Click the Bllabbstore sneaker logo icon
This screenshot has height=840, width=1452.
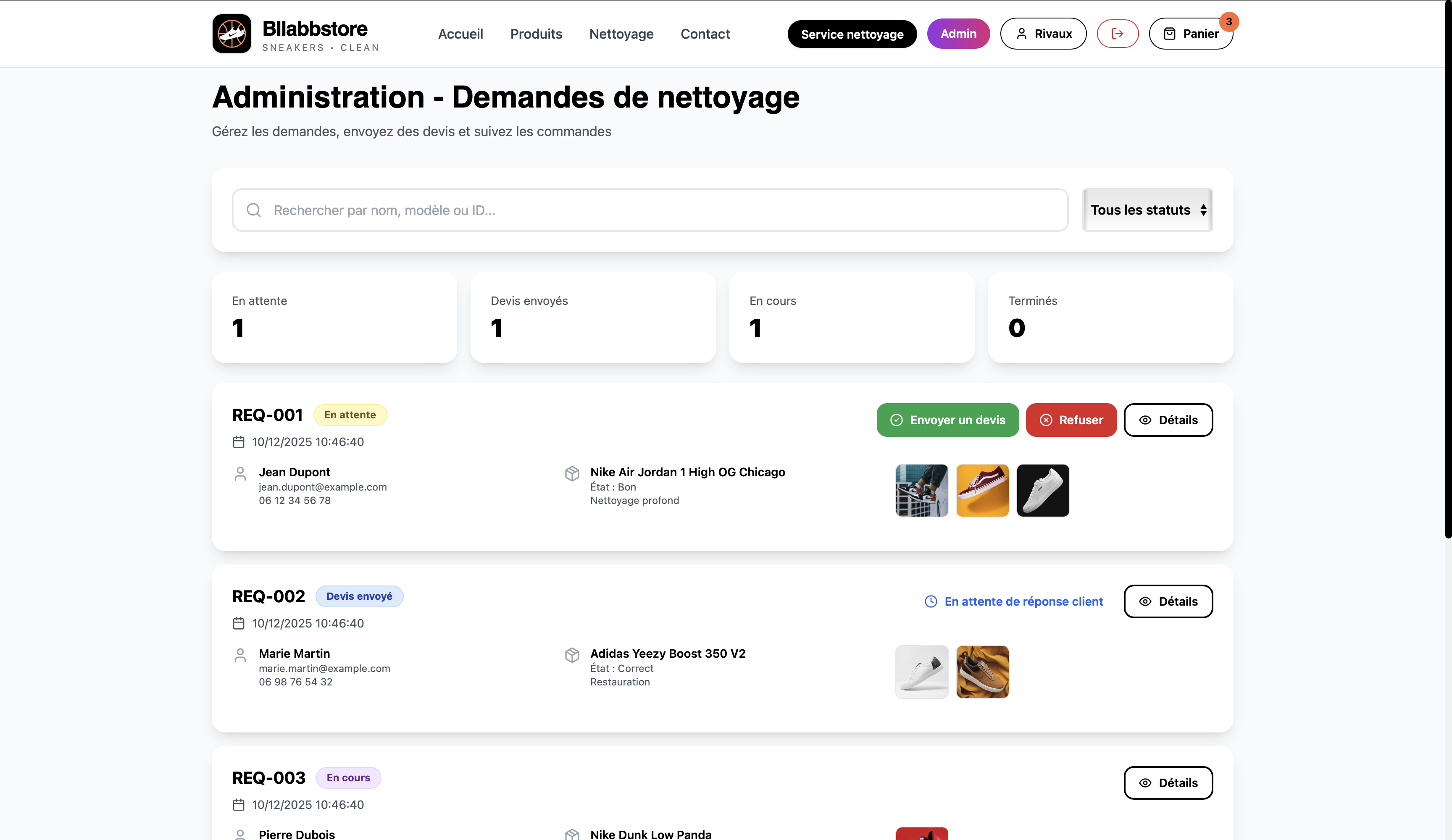tap(231, 34)
